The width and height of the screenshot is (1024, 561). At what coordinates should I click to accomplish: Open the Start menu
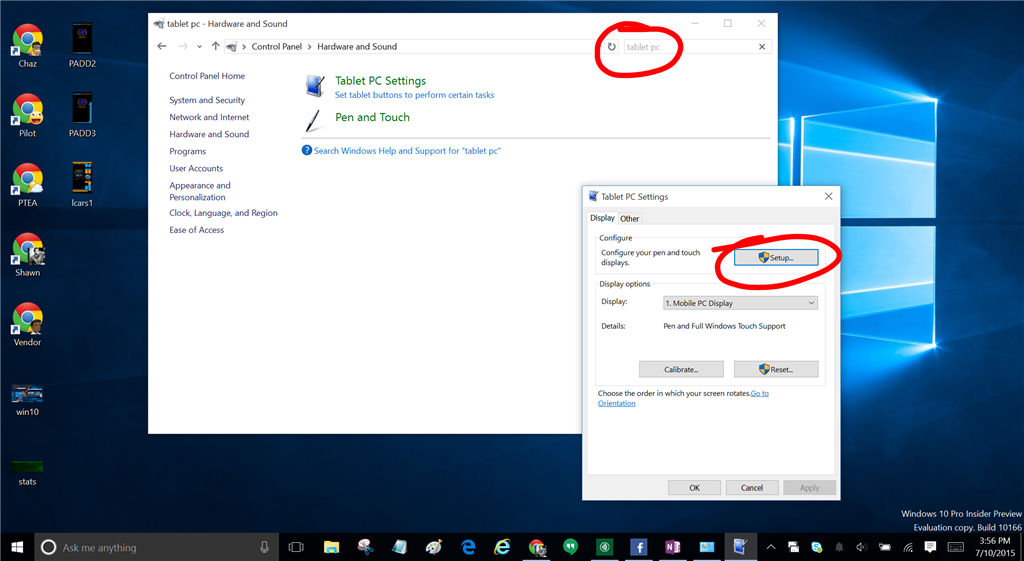click(17, 547)
